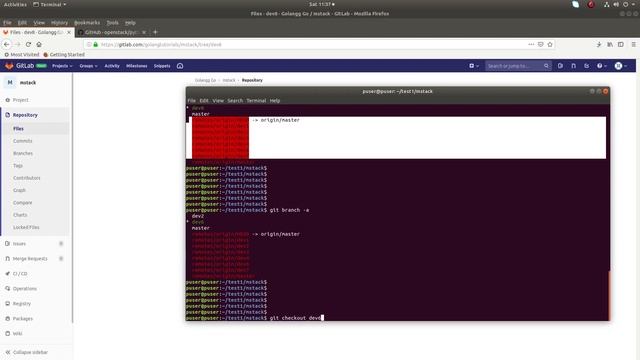Open Firefox History menu

pyautogui.click(x=59, y=23)
